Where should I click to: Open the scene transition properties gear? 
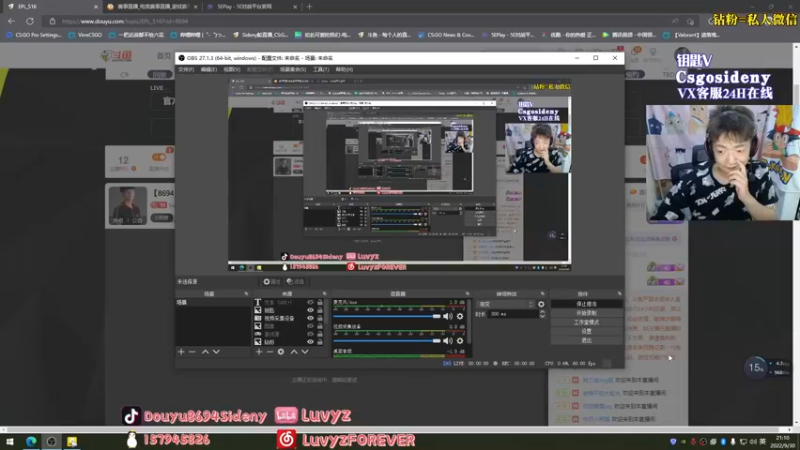[x=541, y=304]
